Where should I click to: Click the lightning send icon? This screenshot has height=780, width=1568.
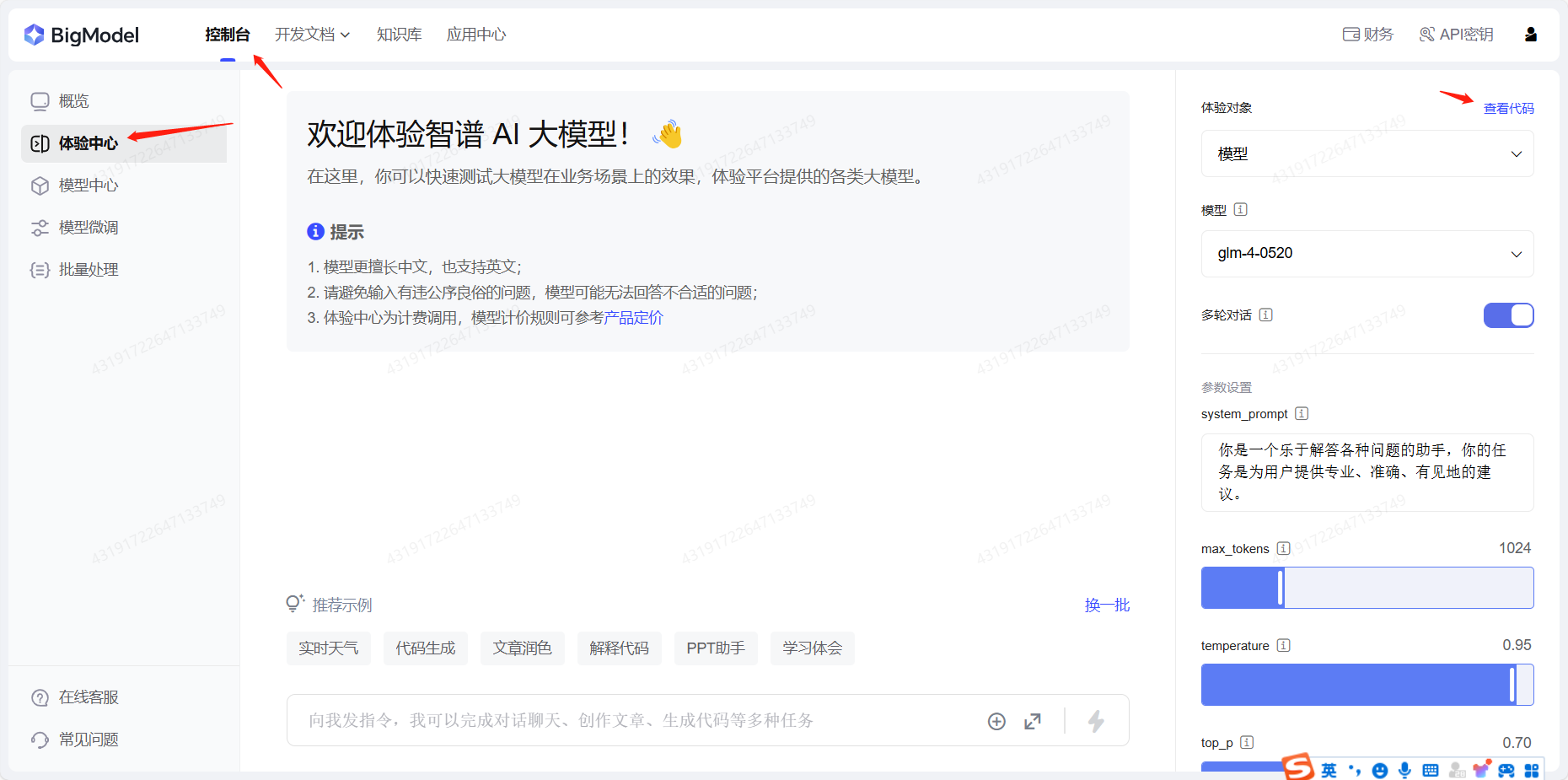1096,721
